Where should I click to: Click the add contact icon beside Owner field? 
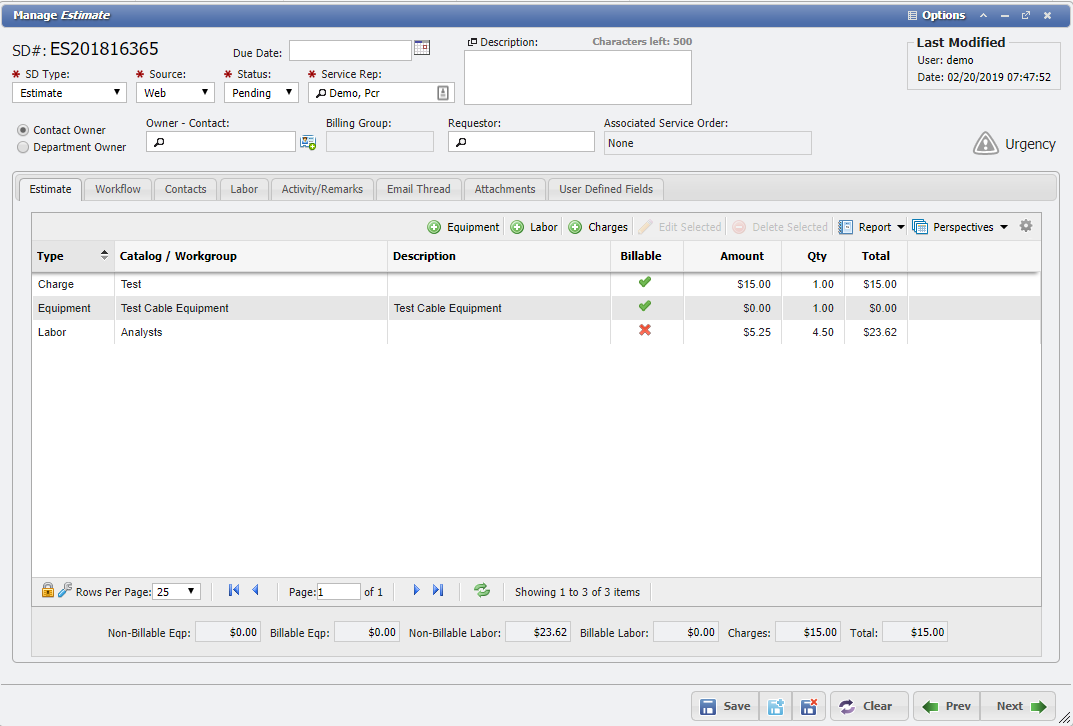coord(308,143)
